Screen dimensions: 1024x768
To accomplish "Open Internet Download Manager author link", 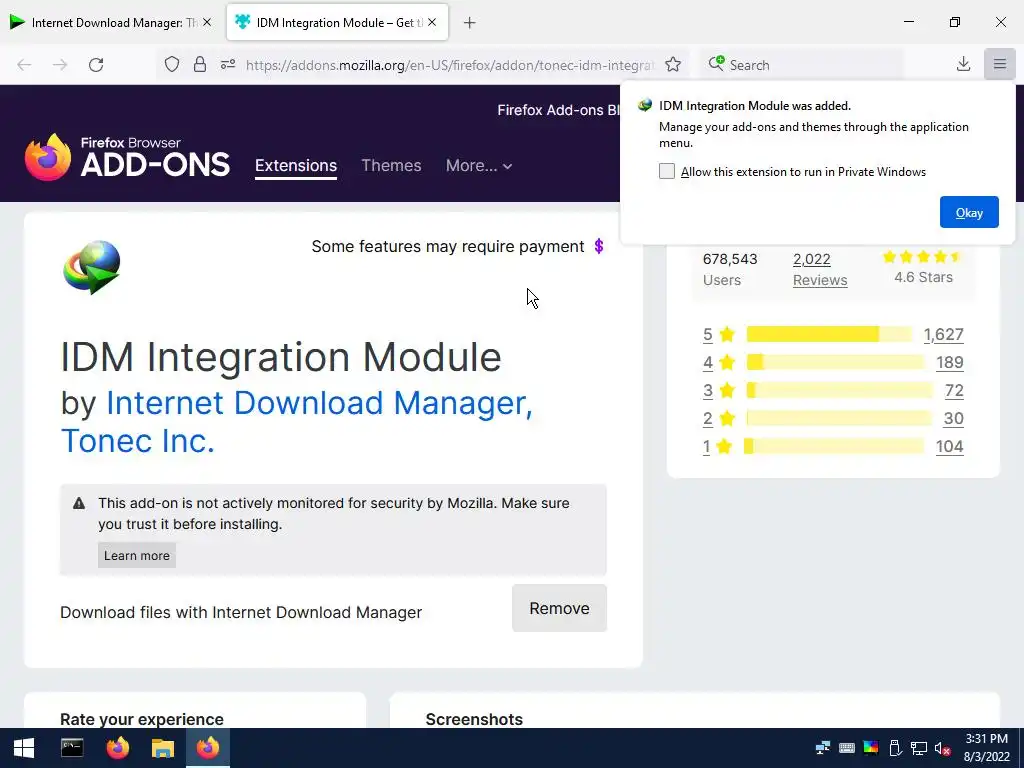I will tap(319, 402).
